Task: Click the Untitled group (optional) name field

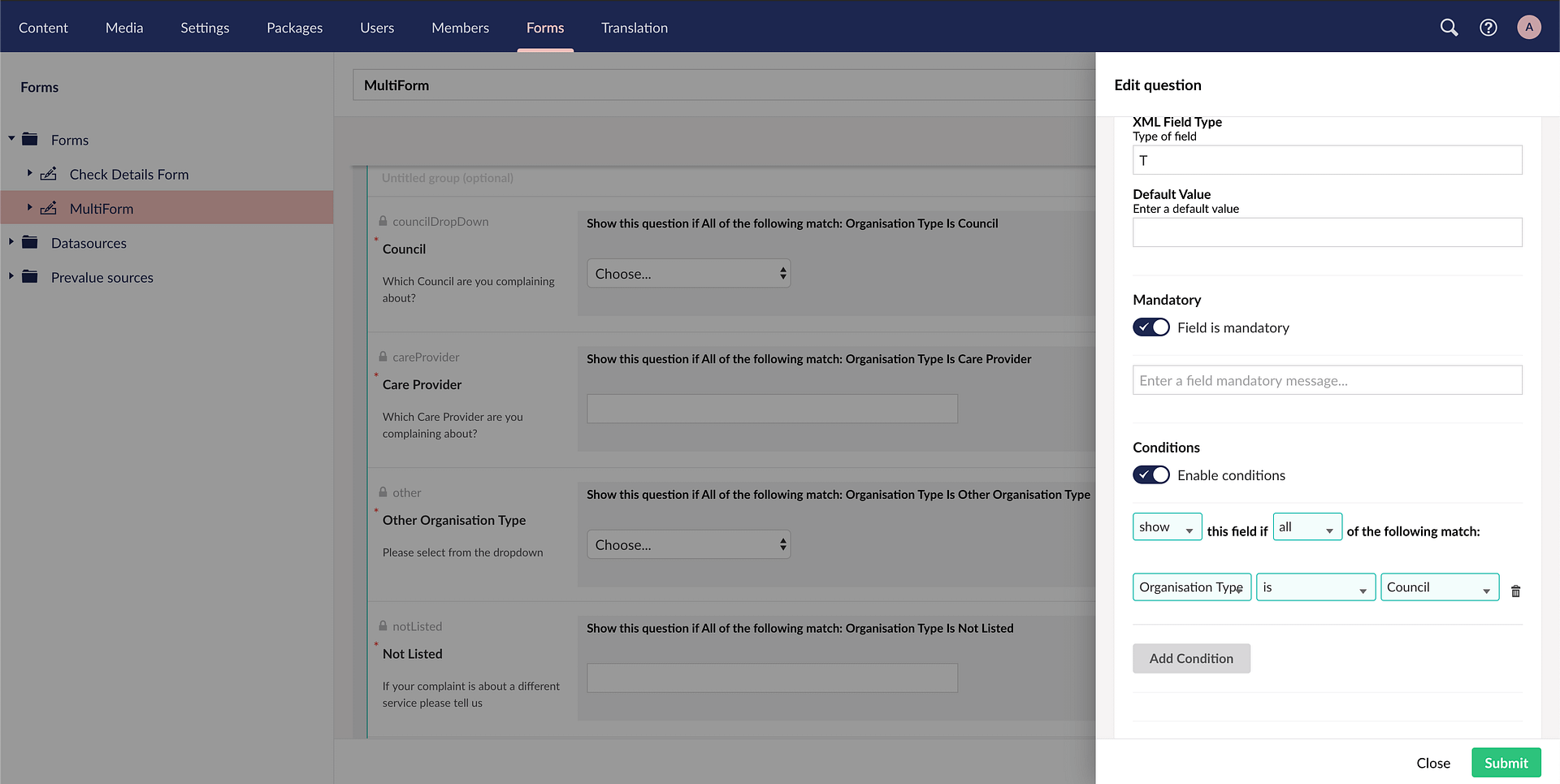Action: [448, 178]
